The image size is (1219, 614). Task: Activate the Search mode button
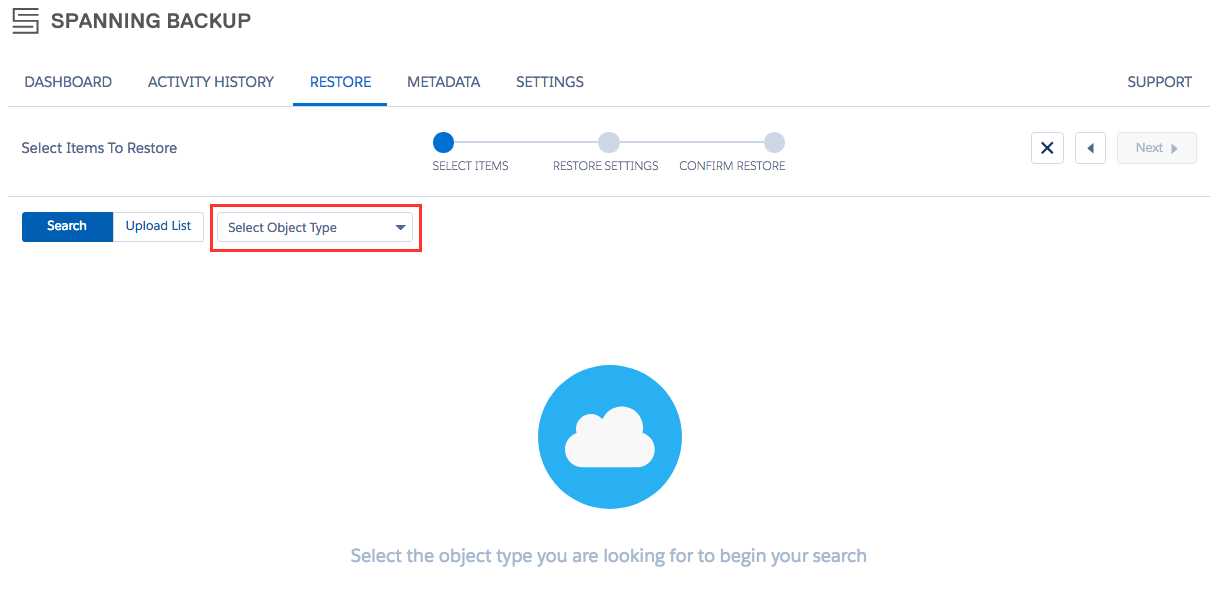(67, 226)
